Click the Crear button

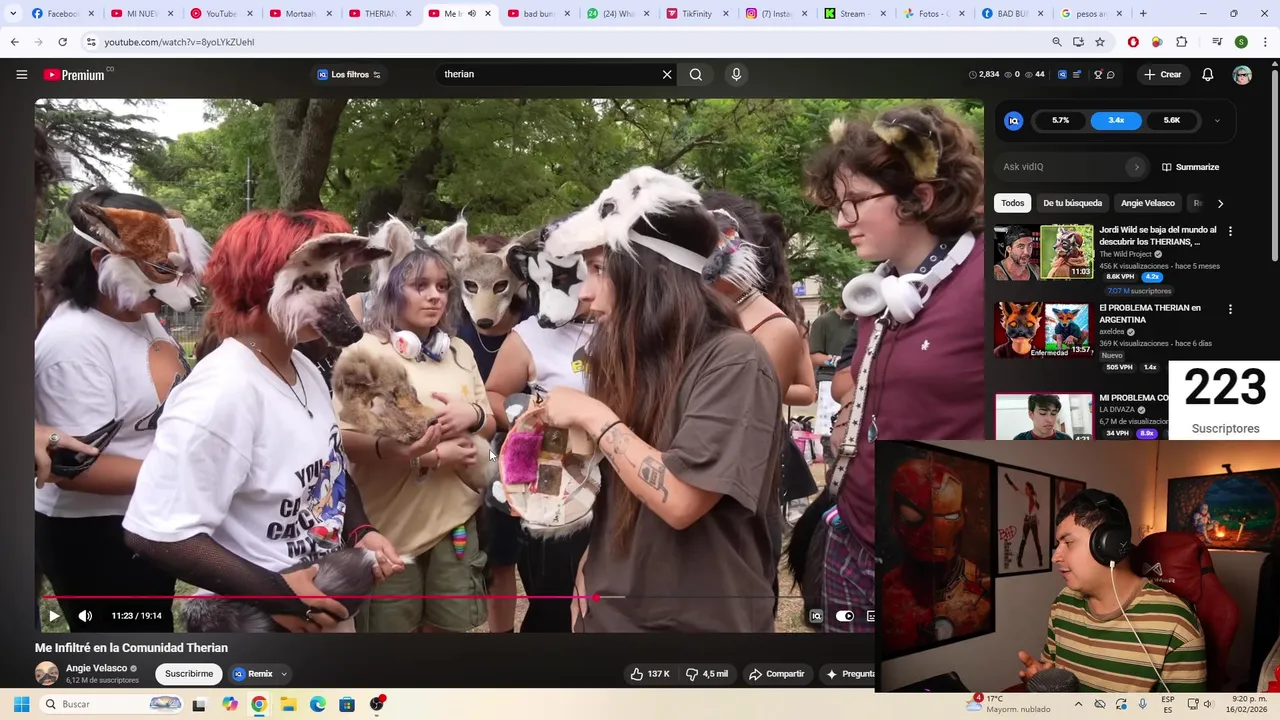tap(1163, 75)
